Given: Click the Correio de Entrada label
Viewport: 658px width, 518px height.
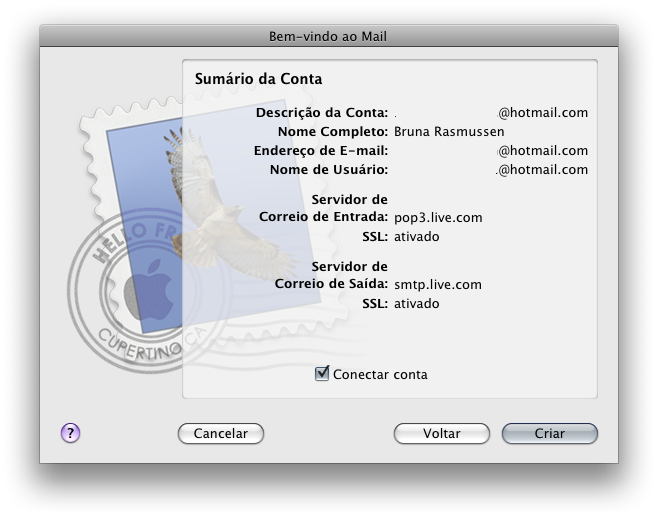Looking at the screenshot, I should tap(324, 217).
